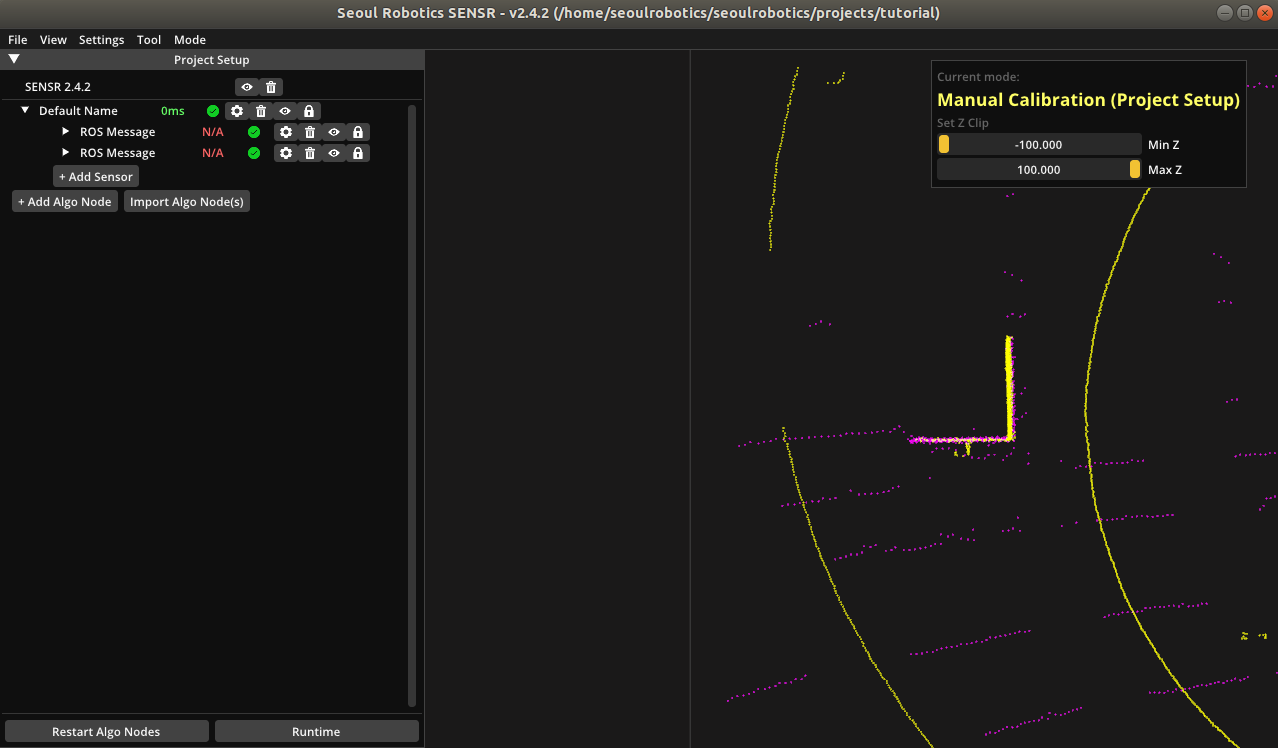This screenshot has height=748, width=1278.
Task: Click the 0ms latency text
Action: coord(173,111)
